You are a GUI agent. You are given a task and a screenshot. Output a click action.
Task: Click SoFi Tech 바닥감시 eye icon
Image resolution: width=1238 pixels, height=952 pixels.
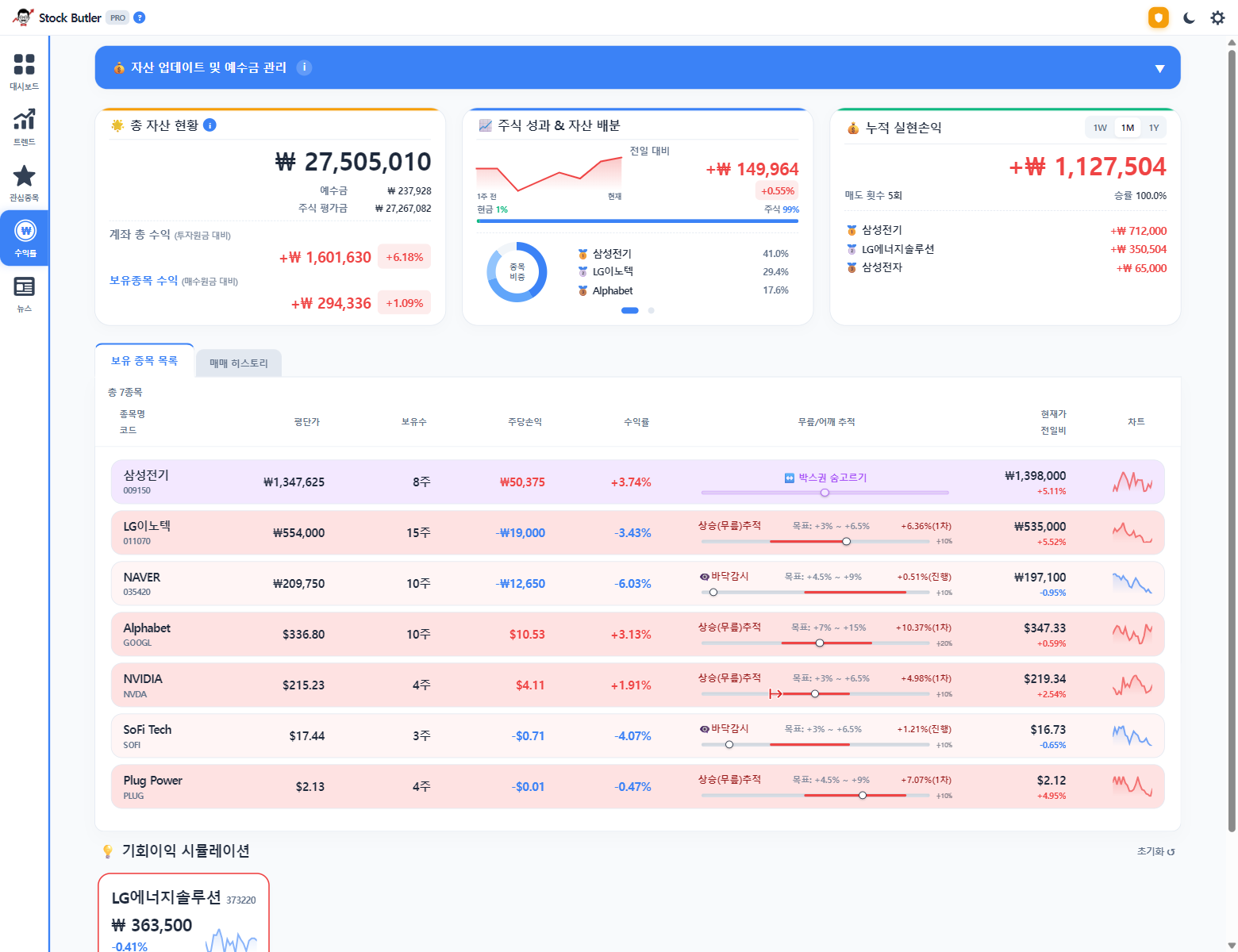[x=705, y=729]
